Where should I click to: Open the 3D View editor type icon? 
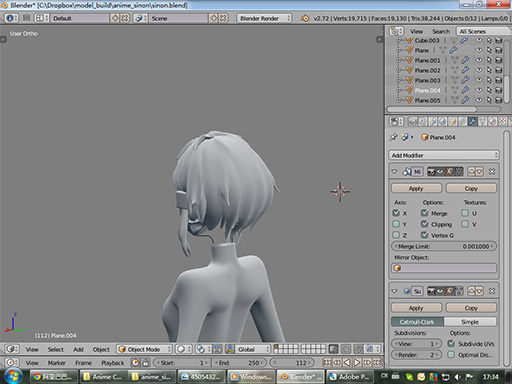(x=12, y=349)
